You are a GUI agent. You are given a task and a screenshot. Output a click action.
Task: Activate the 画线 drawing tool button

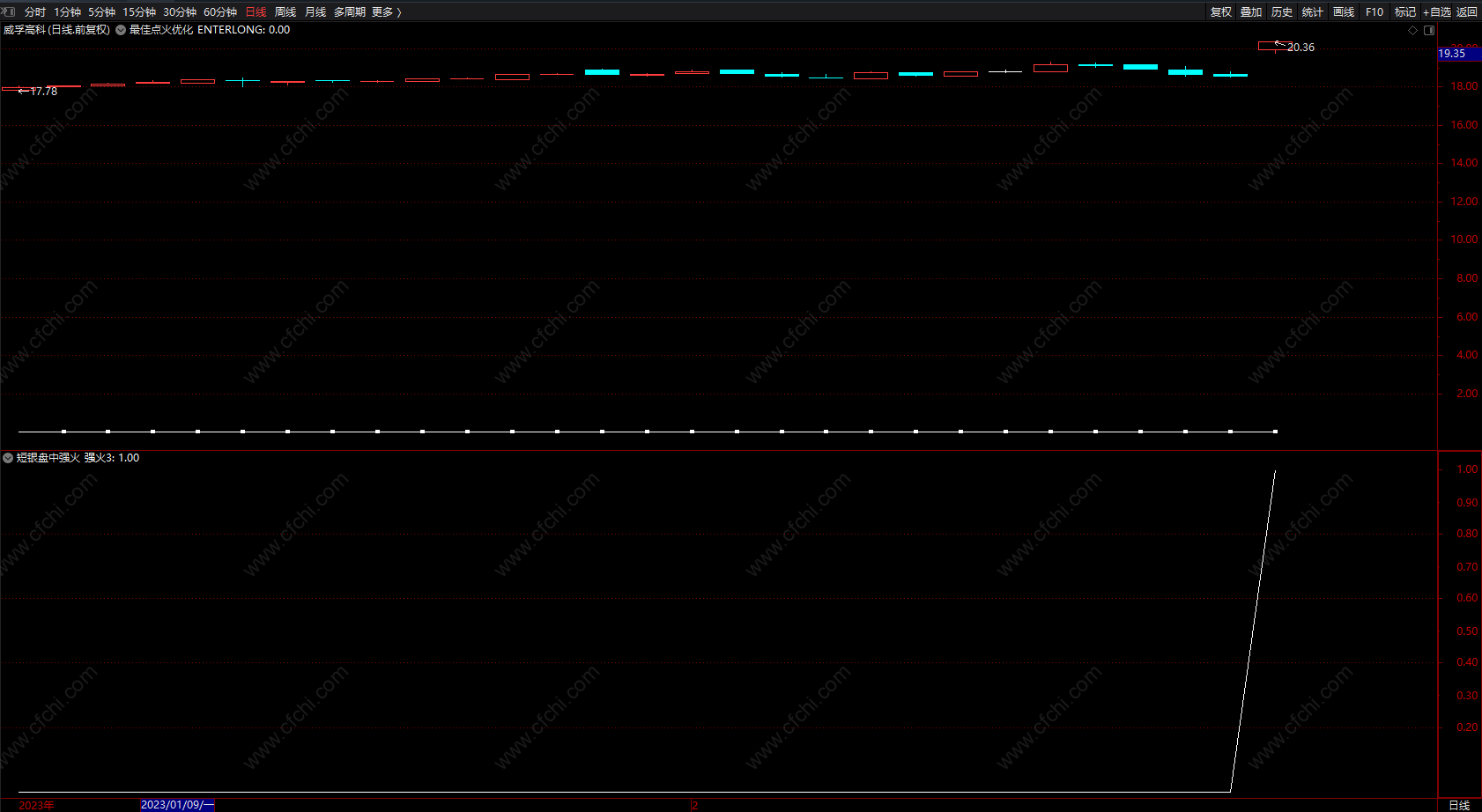[x=1344, y=11]
